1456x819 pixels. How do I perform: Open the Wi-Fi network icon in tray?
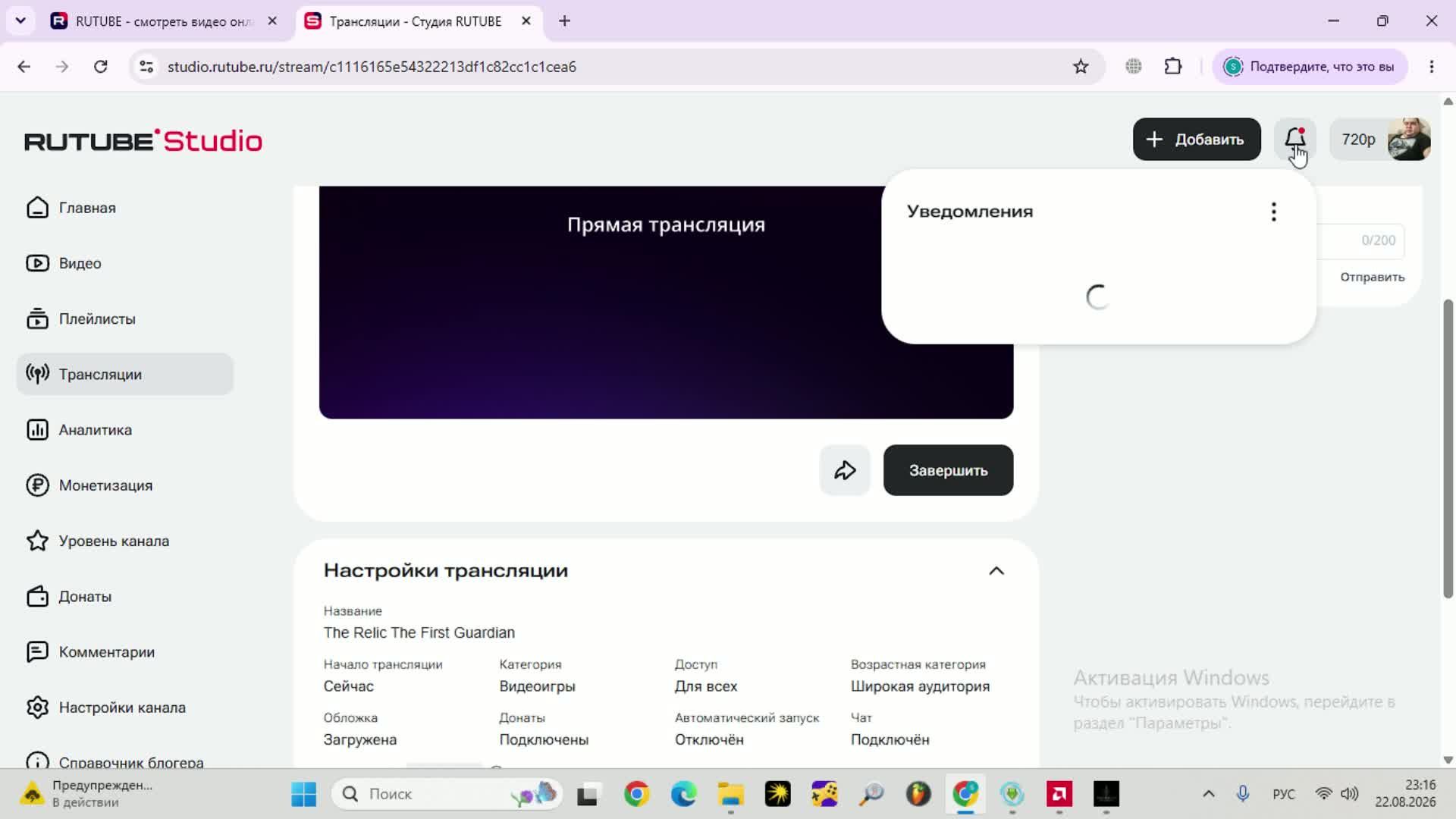[1323, 794]
